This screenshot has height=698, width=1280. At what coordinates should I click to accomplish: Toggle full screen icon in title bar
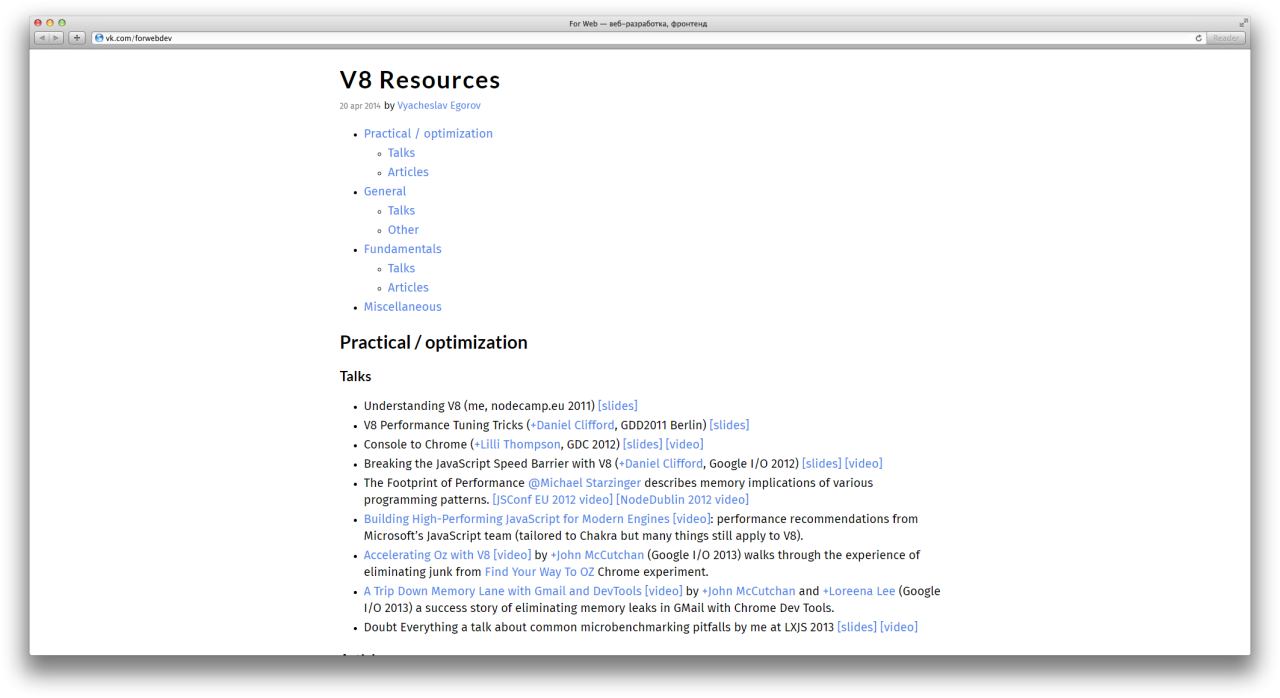pos(1244,23)
